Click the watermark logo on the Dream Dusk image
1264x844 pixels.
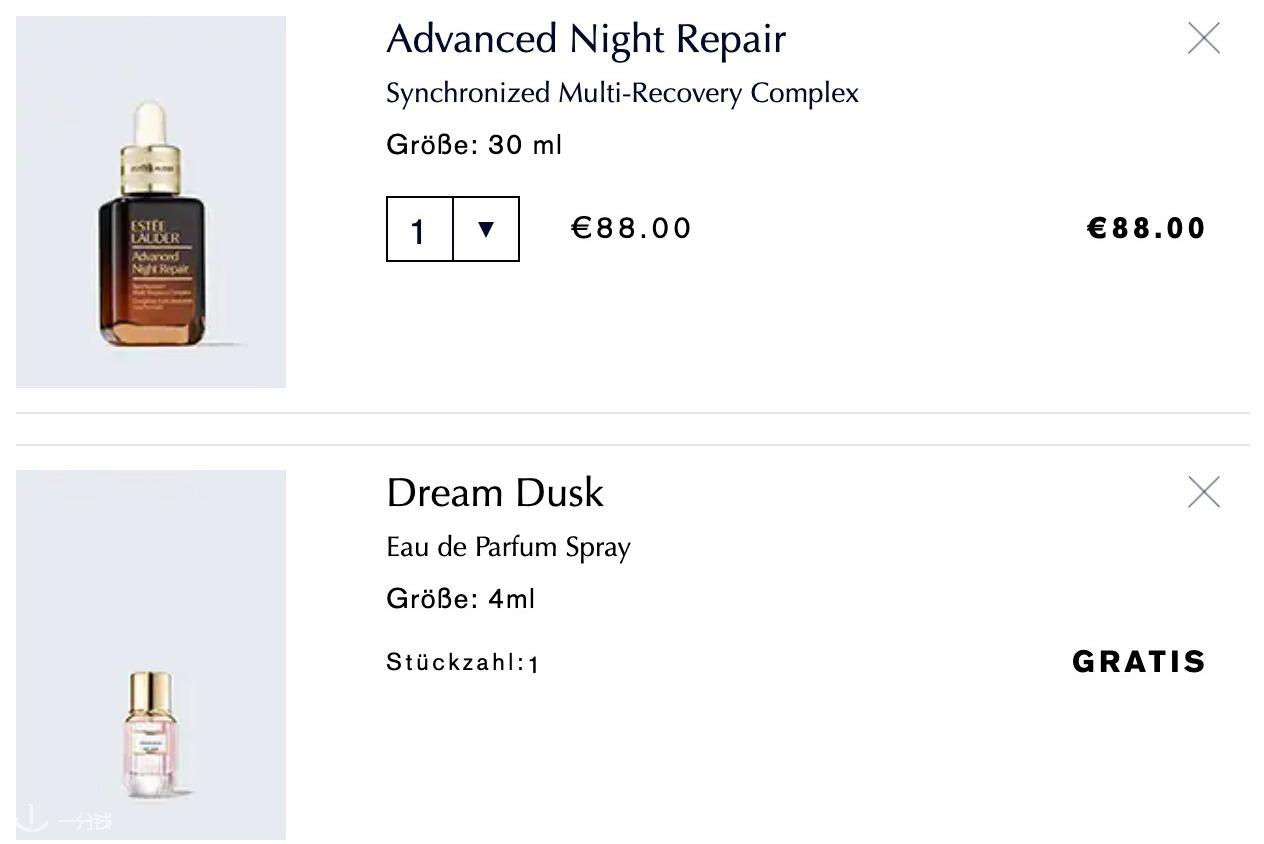(x=65, y=820)
